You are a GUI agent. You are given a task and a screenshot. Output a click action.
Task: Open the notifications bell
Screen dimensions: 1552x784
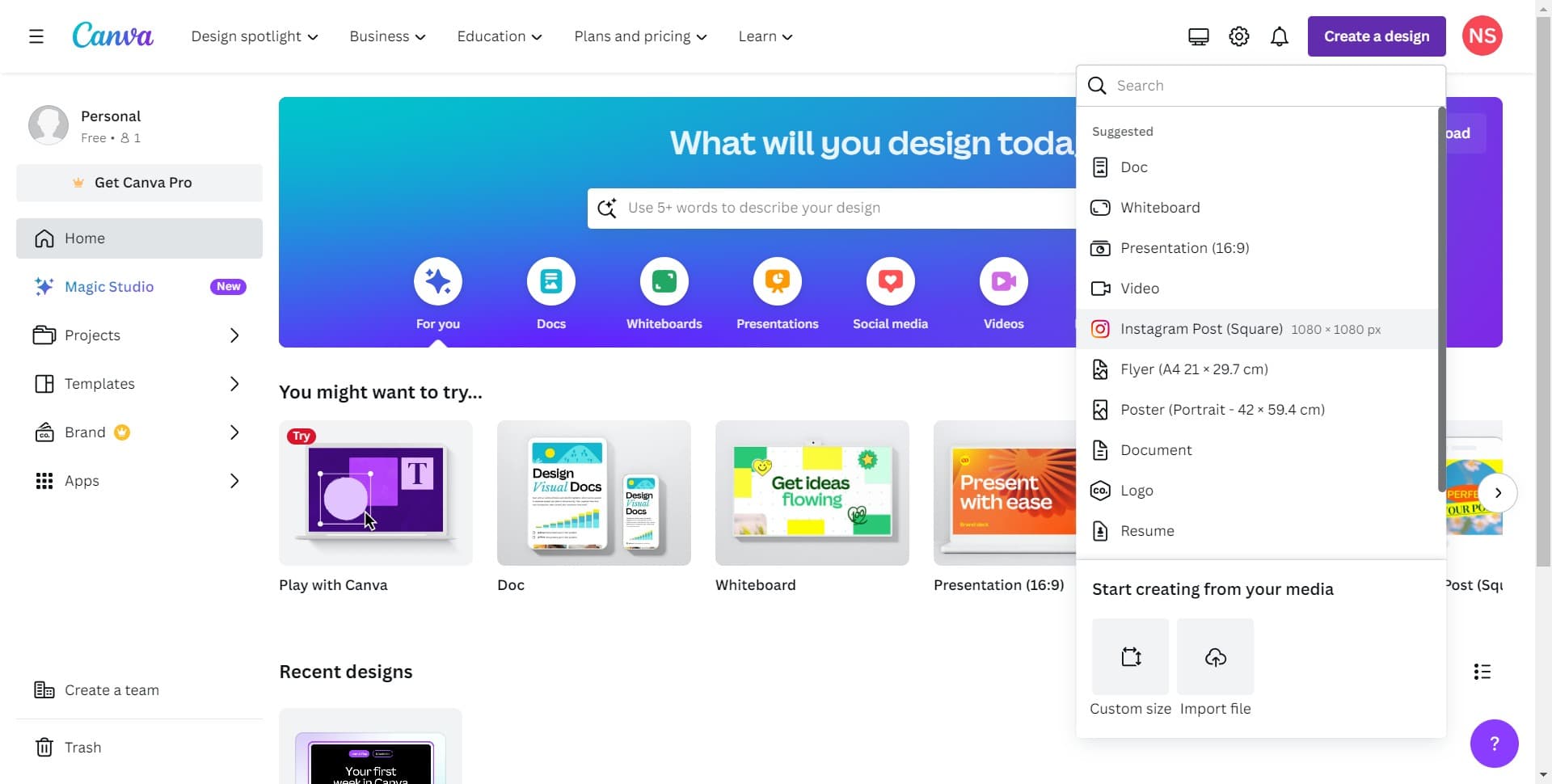point(1279,36)
